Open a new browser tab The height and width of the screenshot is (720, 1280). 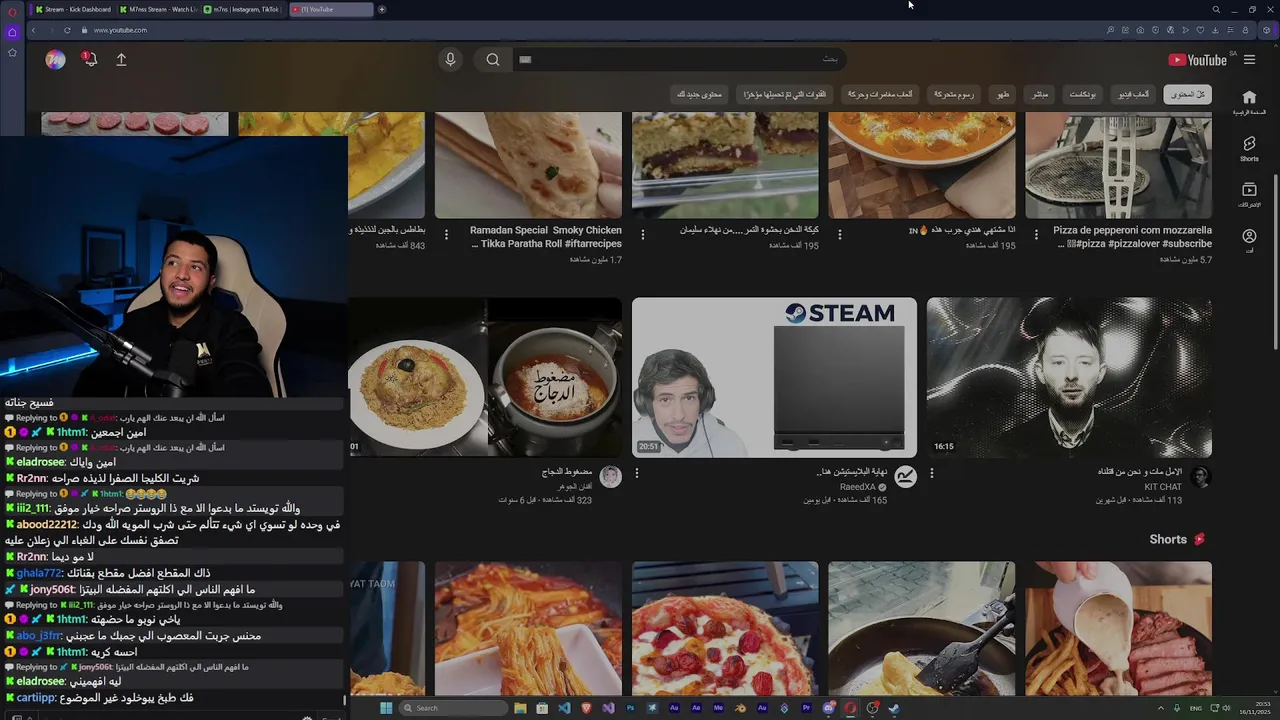coord(382,9)
